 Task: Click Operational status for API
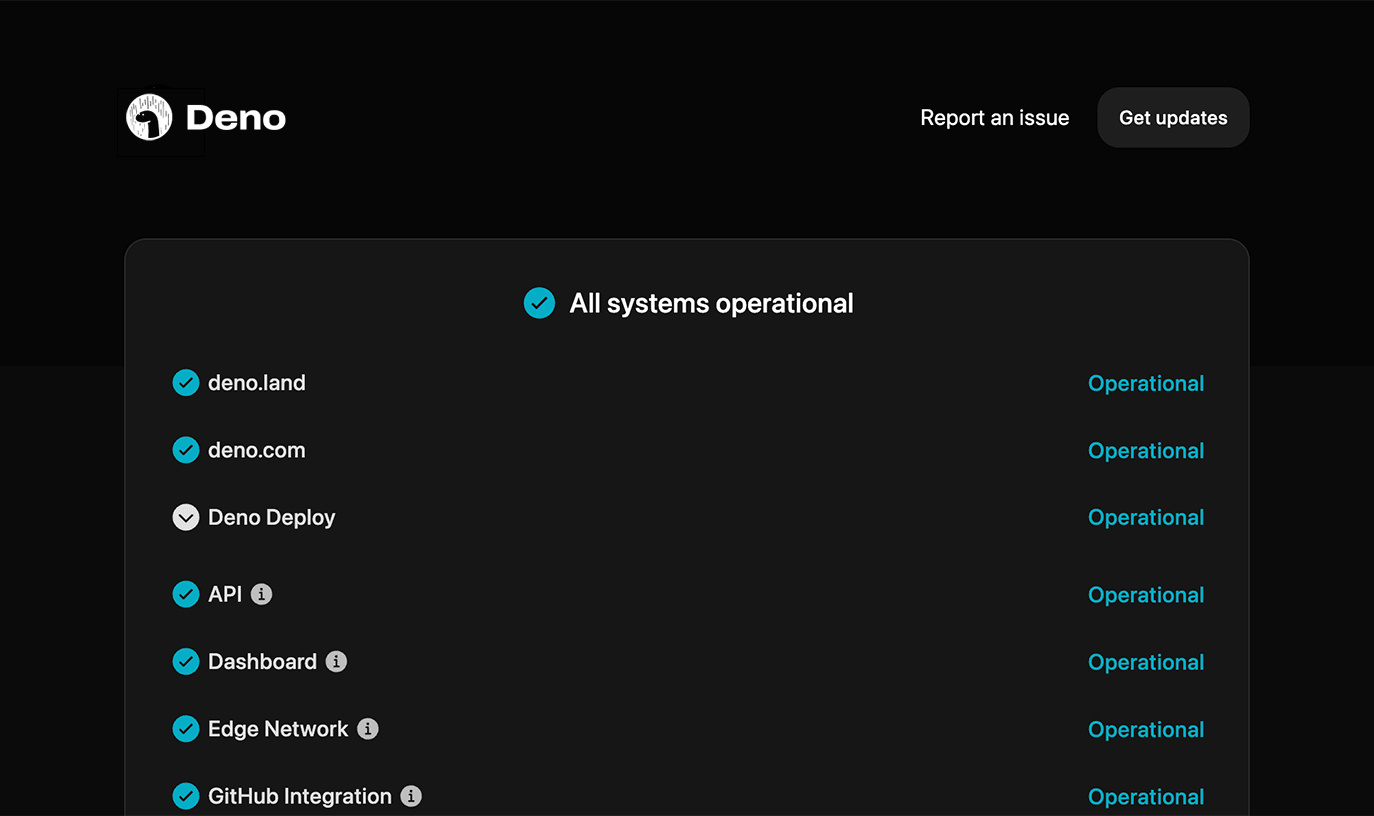click(x=1146, y=595)
